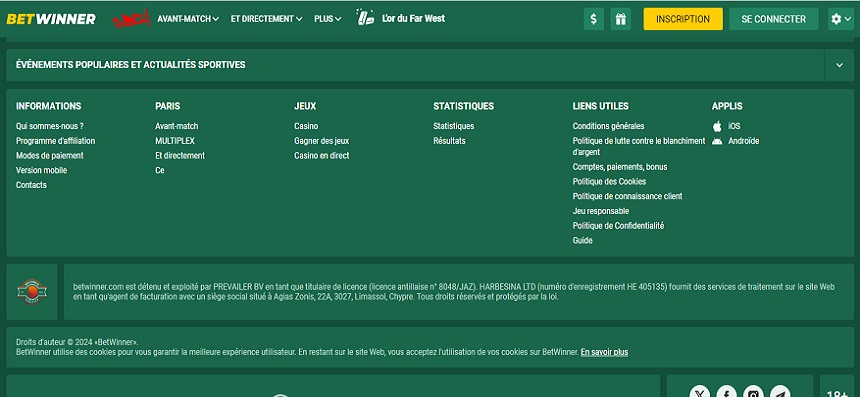
Task: Open Comptes, paiements, bonus link
Action: pyautogui.click(x=620, y=167)
